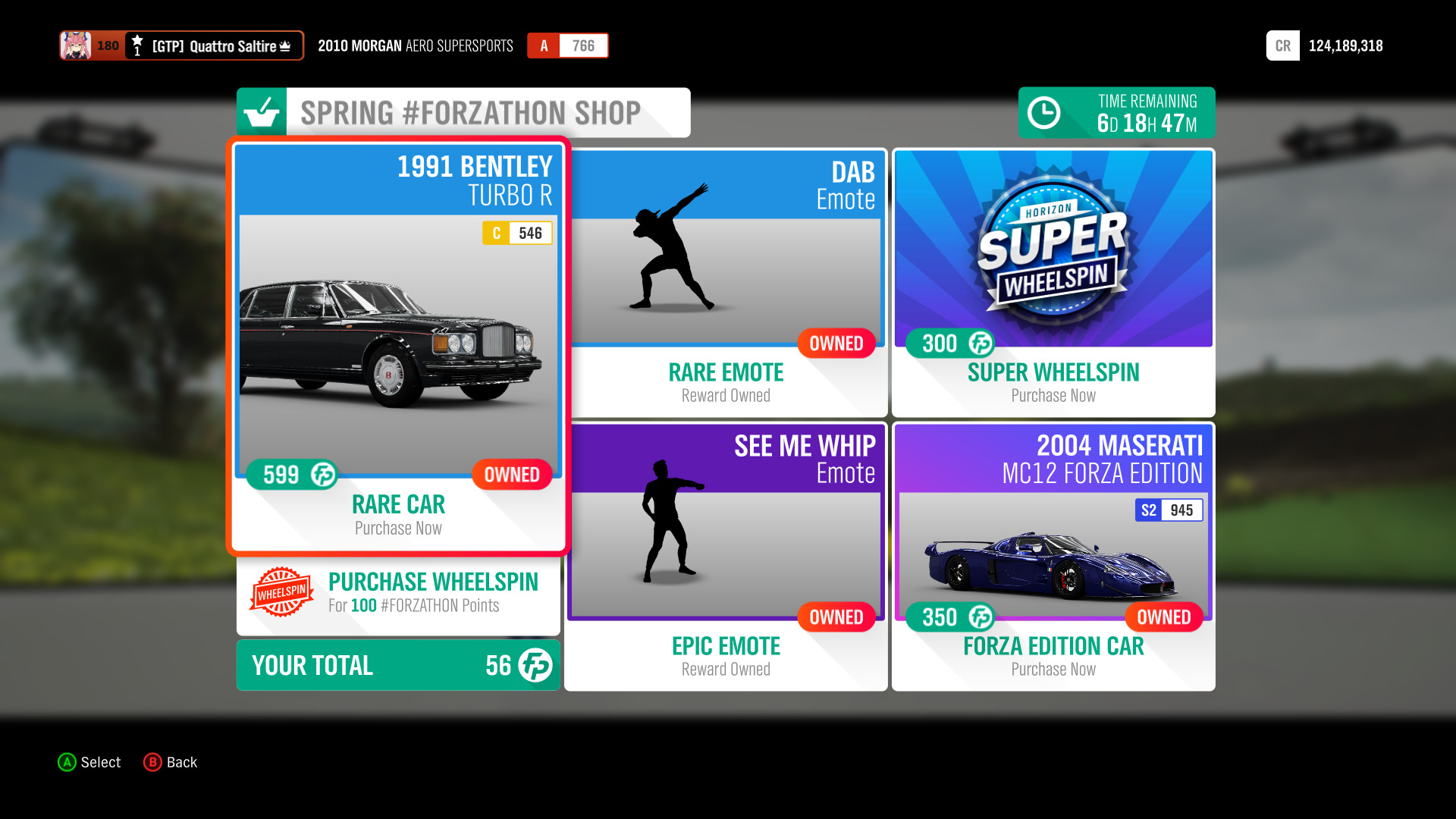Click the red Wheelspin stamp icon
1456x819 pixels.
281,591
